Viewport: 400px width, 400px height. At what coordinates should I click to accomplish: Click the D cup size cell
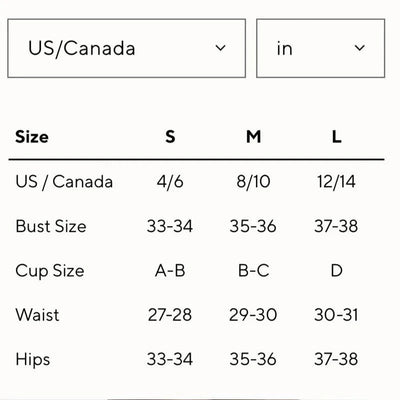pos(336,271)
